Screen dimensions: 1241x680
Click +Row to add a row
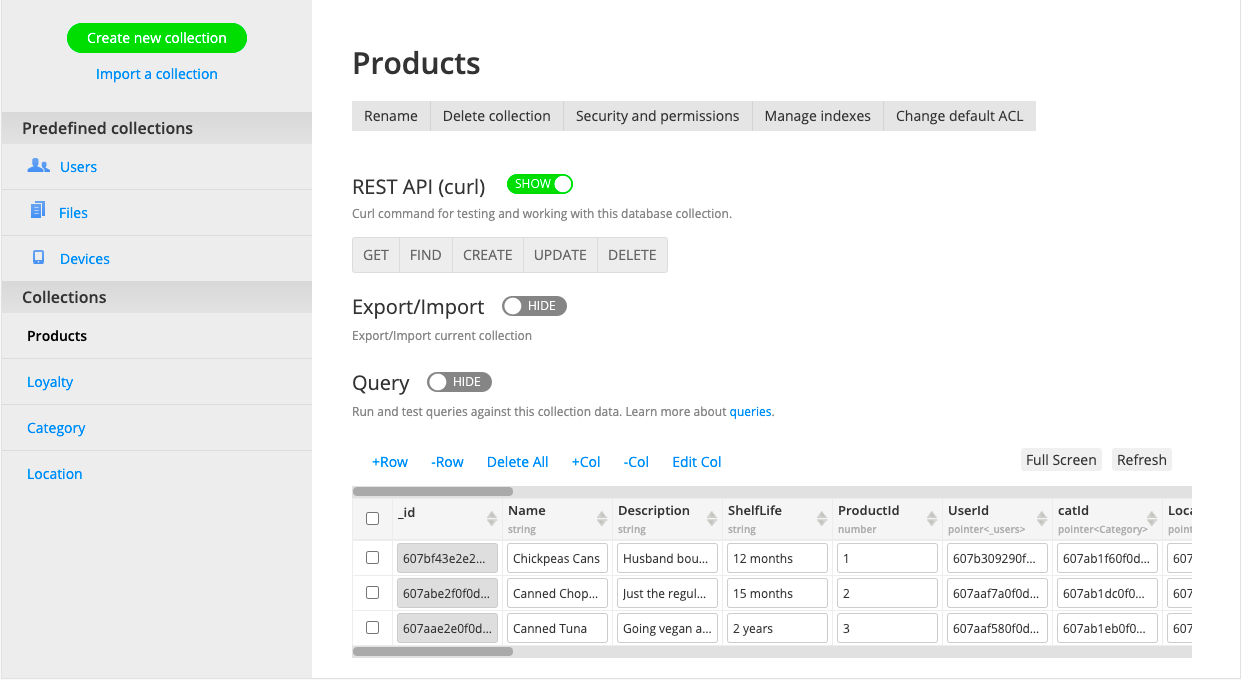390,462
